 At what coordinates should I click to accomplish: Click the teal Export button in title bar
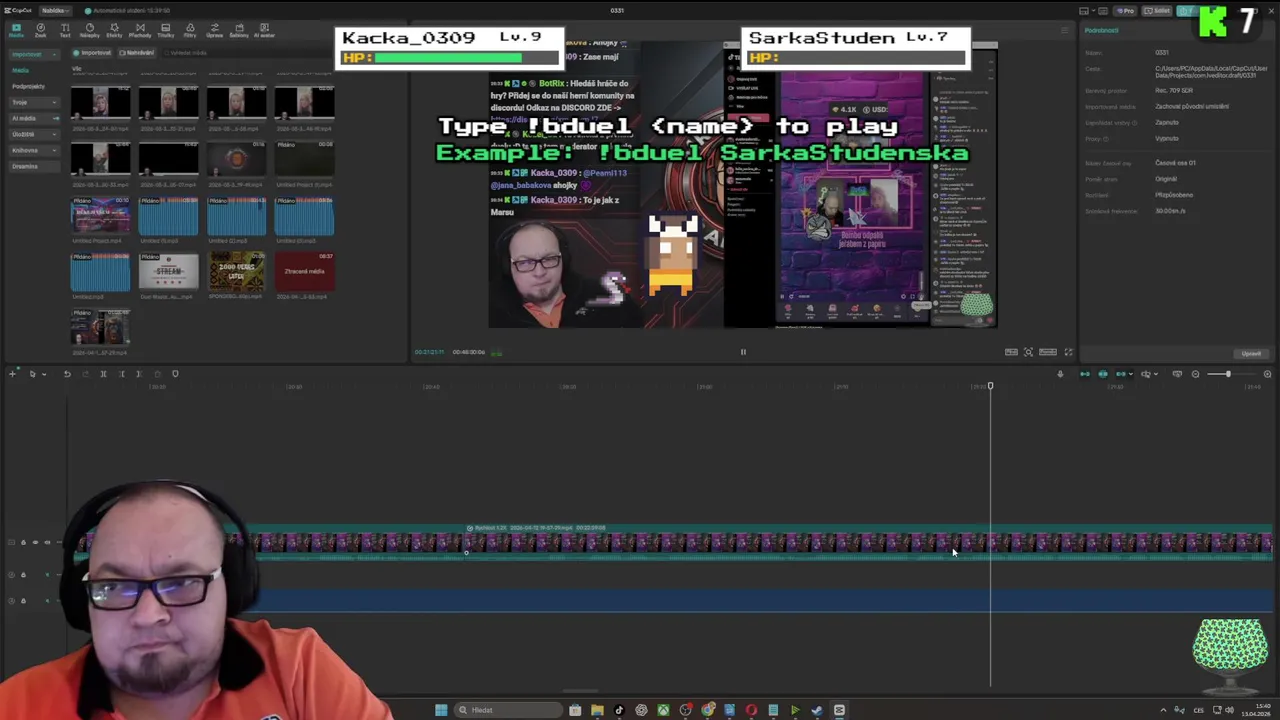pyautogui.click(x=1187, y=11)
